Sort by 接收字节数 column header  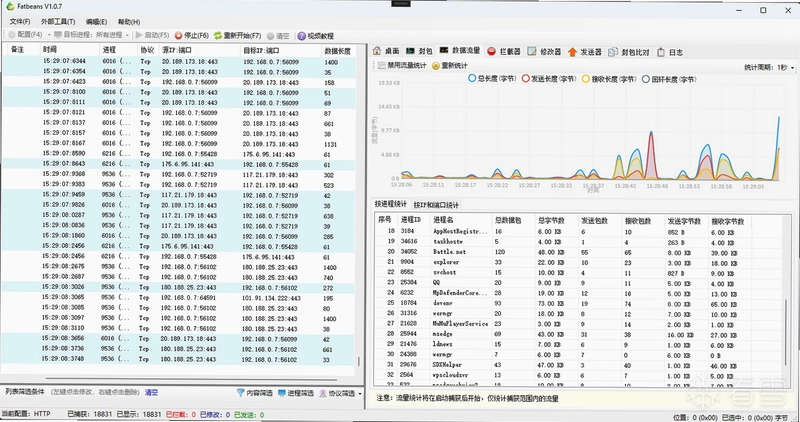(730, 221)
